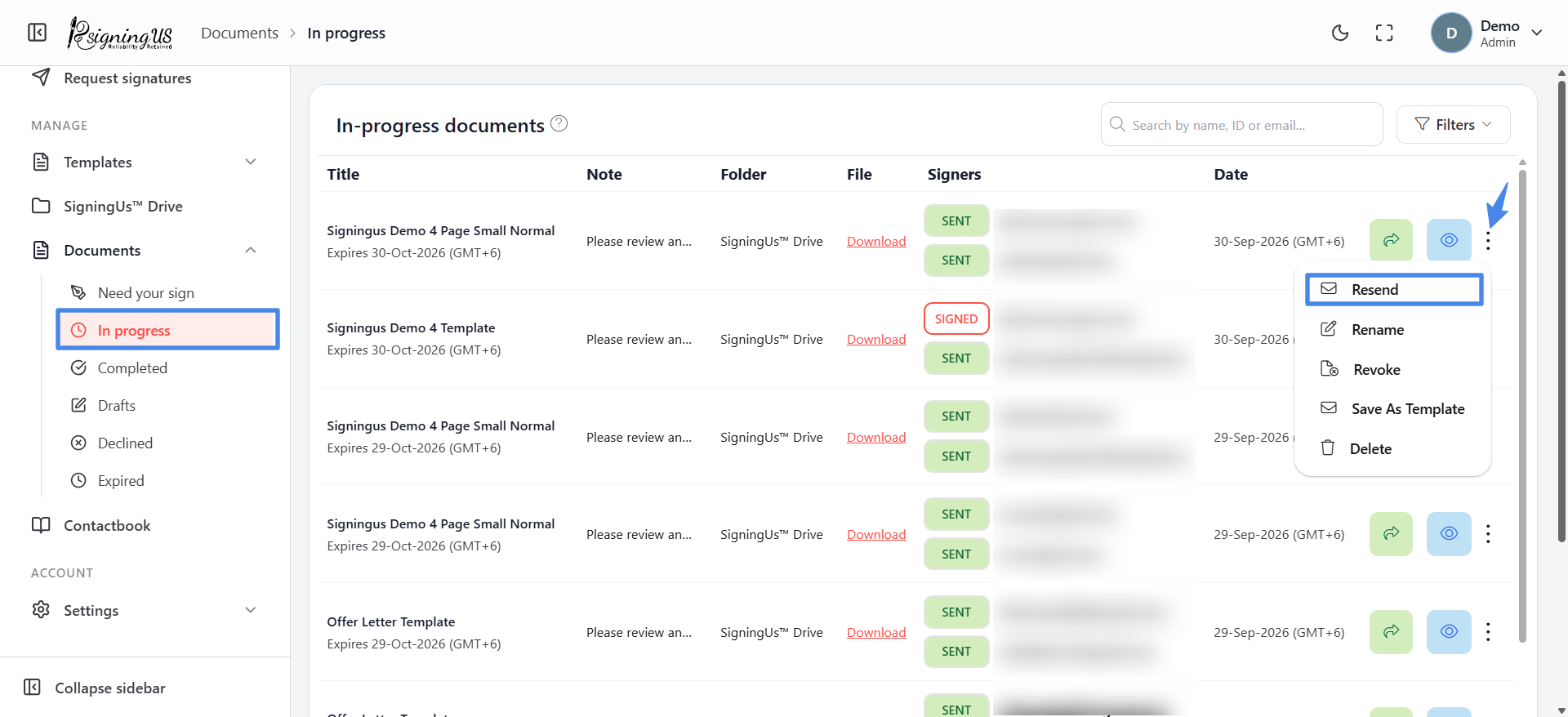Click the help icon beside In-progress documents
1568x717 pixels.
559,123
